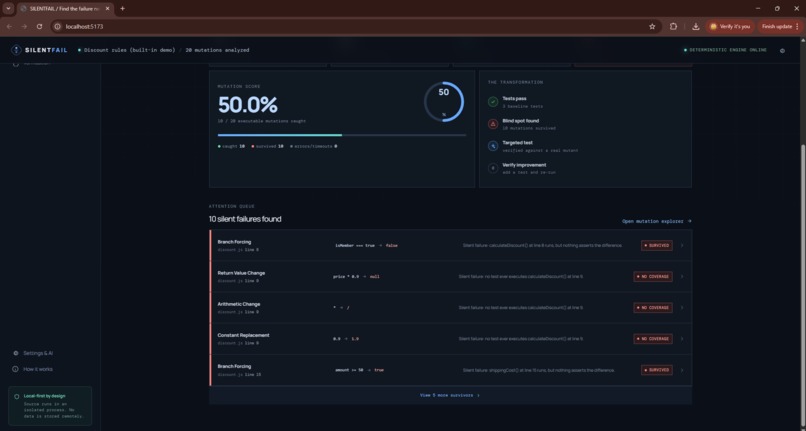Click the DETERMINISTIC ENGINE ONLINE status
This screenshot has width=806, height=431.
click(725, 50)
